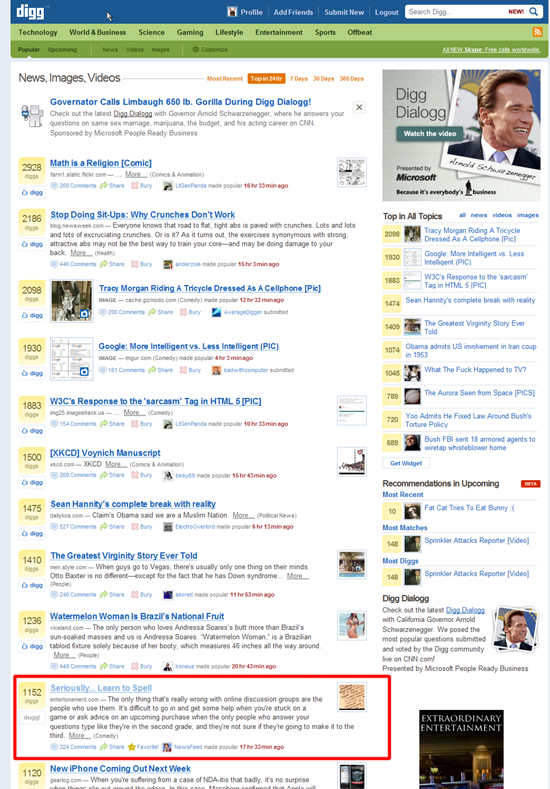Expand More on Watermelon Woman description
The width and height of the screenshot is (550, 789).
[x=64, y=655]
